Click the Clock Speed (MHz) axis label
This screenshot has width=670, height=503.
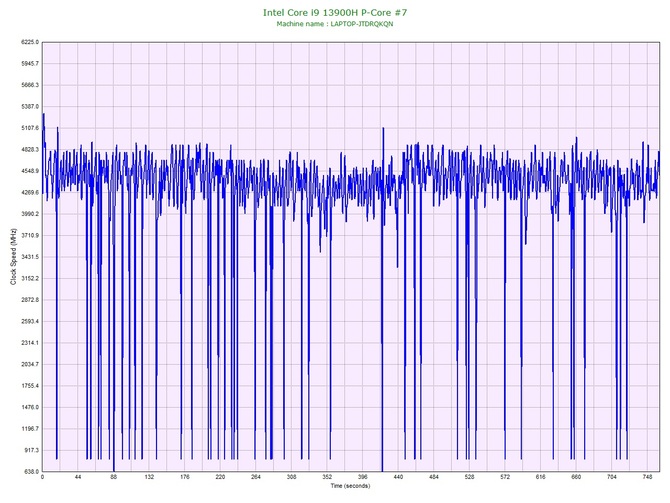click(x=13, y=257)
